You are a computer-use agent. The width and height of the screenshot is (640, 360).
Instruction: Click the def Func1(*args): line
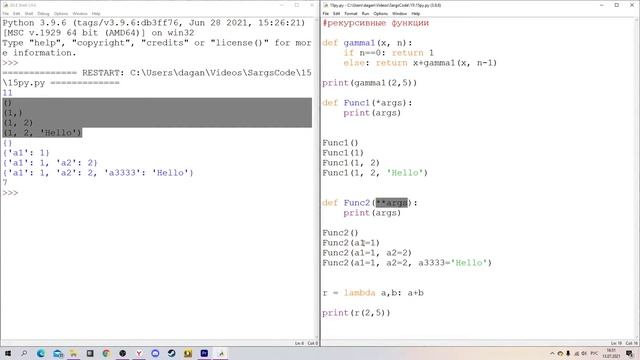point(367,103)
